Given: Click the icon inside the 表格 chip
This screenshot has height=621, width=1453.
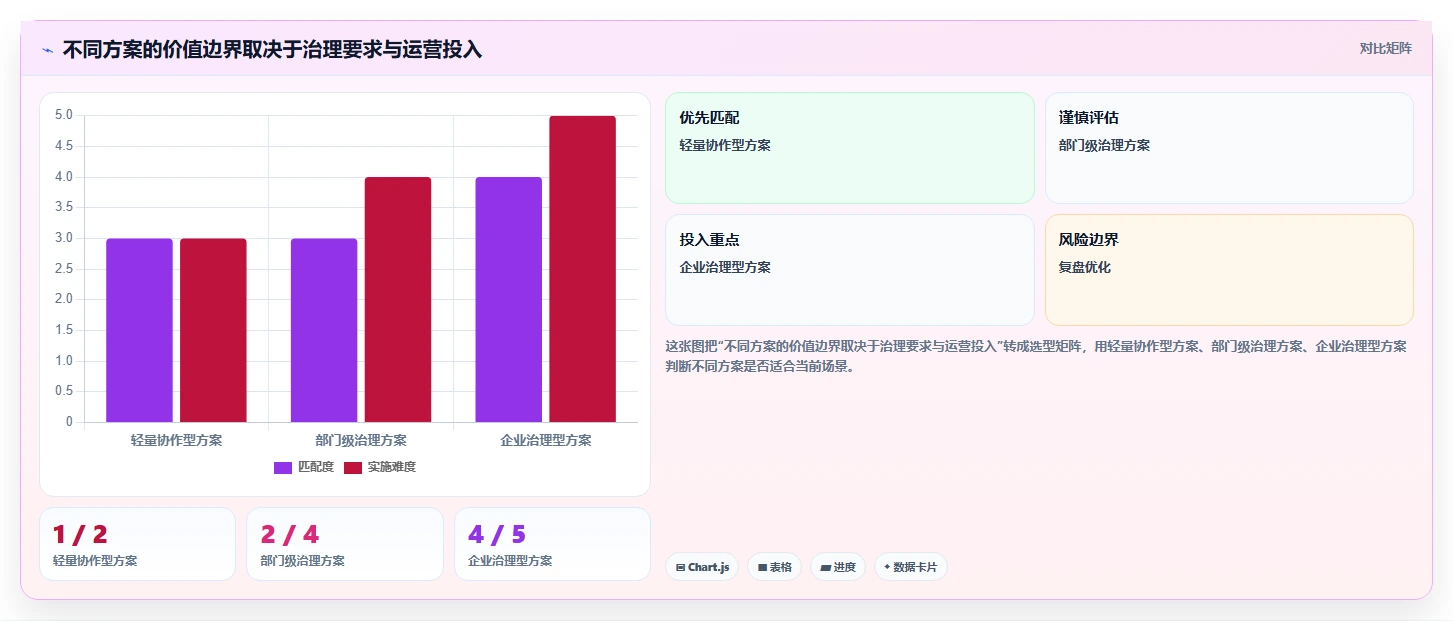Looking at the screenshot, I should 762,567.
